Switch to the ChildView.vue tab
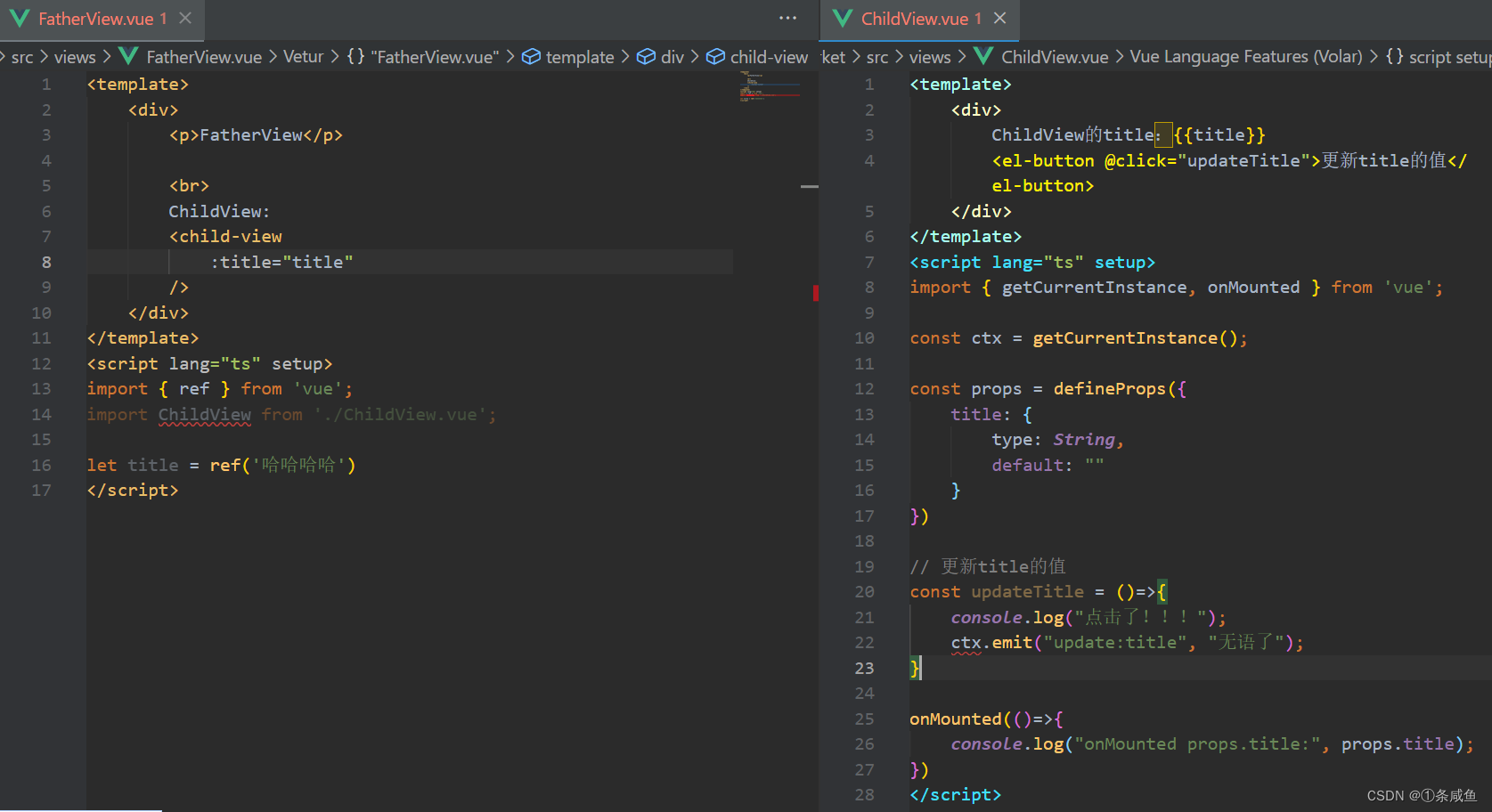 pyautogui.click(x=921, y=19)
